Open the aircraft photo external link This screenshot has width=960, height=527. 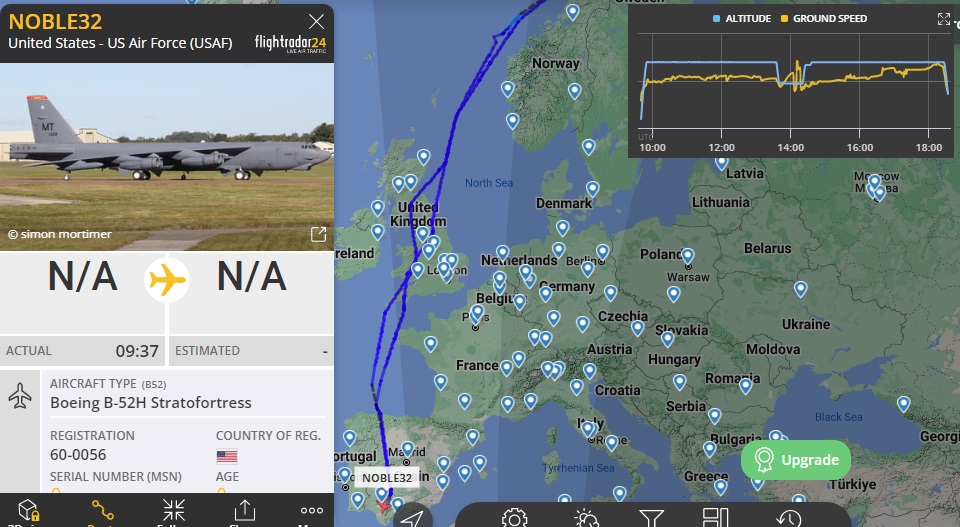(x=318, y=234)
